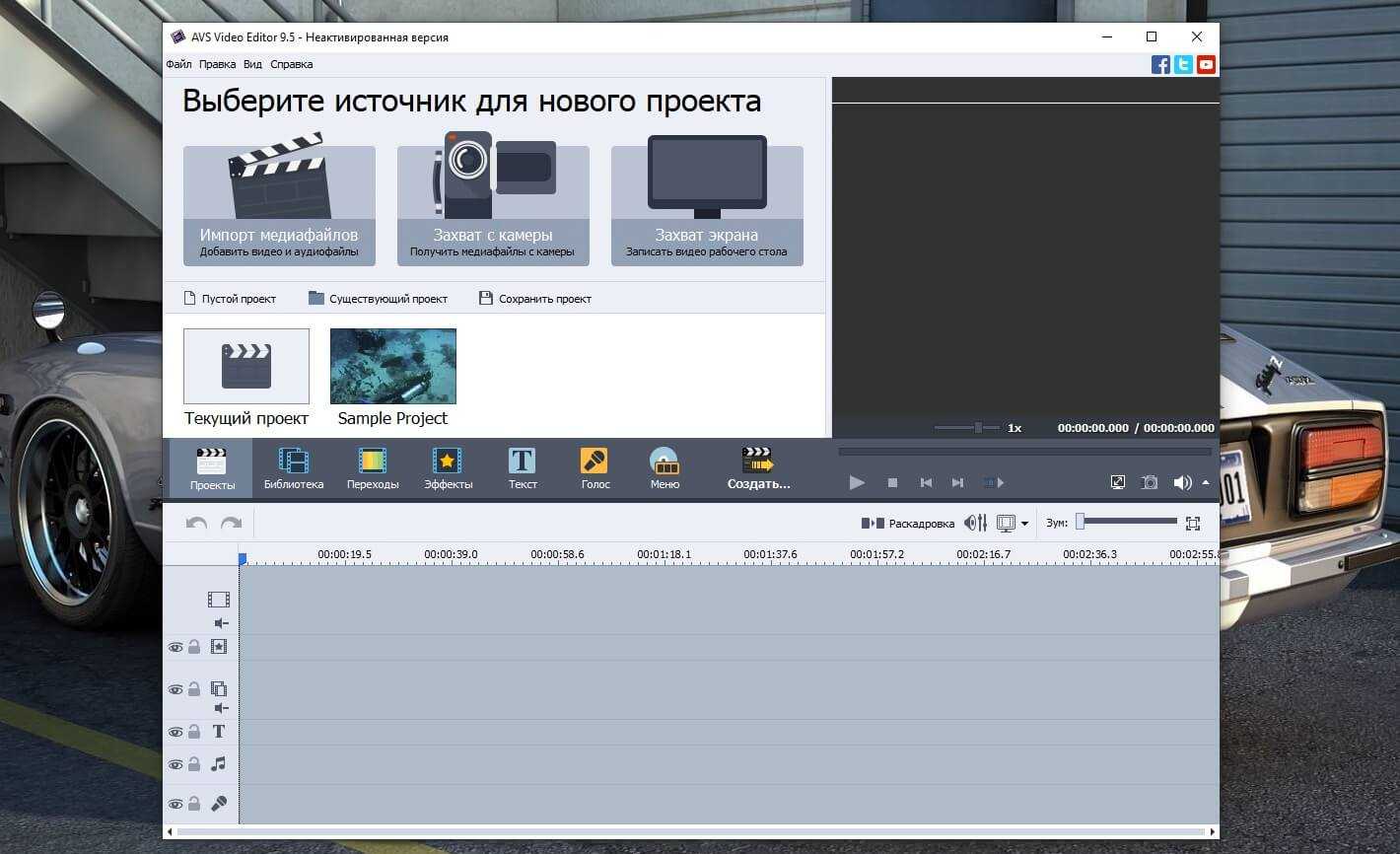Open the Voice (Голос) recording tool
The width and height of the screenshot is (1400, 854).
(x=595, y=467)
